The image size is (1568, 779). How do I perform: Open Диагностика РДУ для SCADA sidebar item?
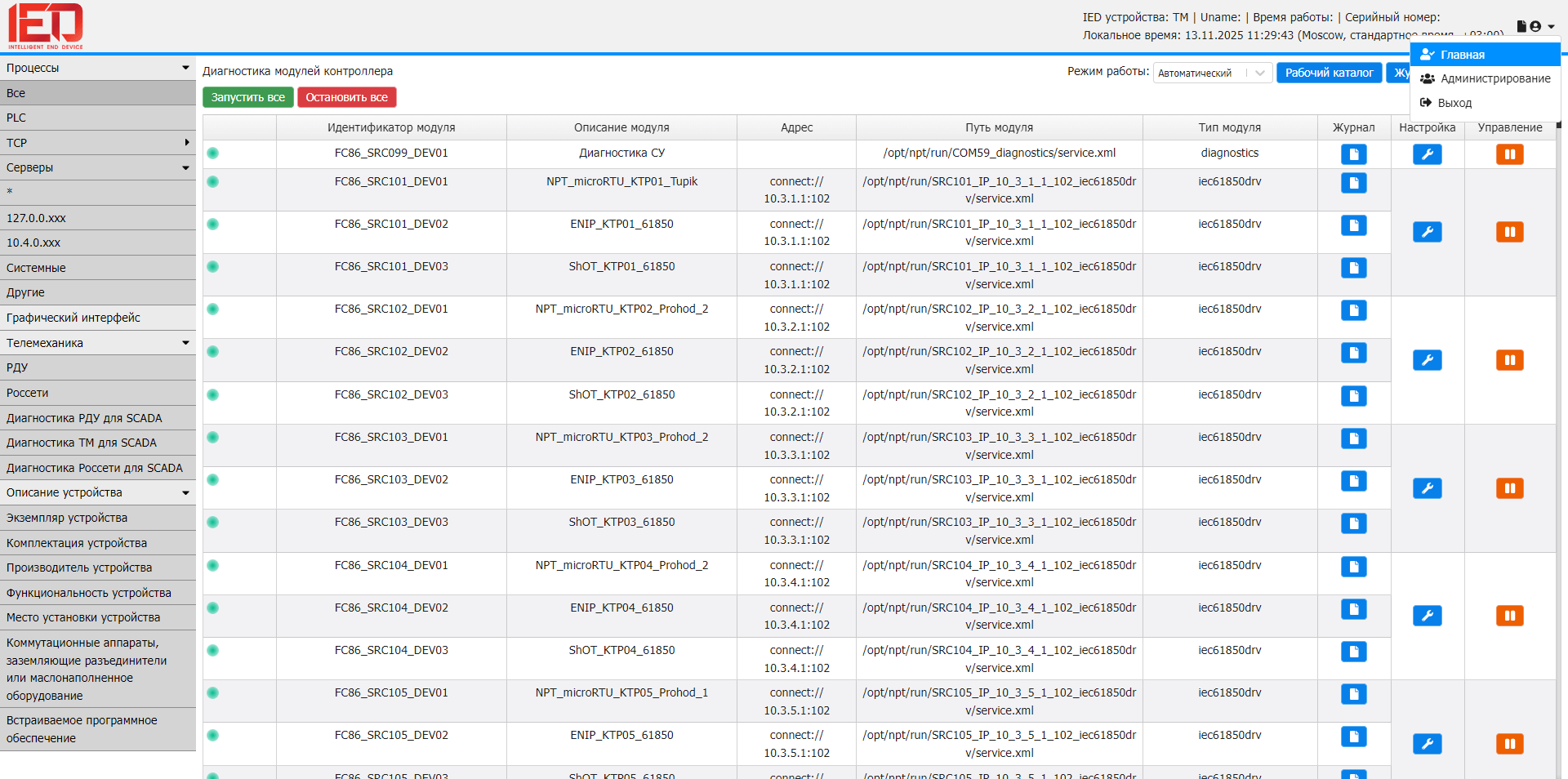coord(84,418)
